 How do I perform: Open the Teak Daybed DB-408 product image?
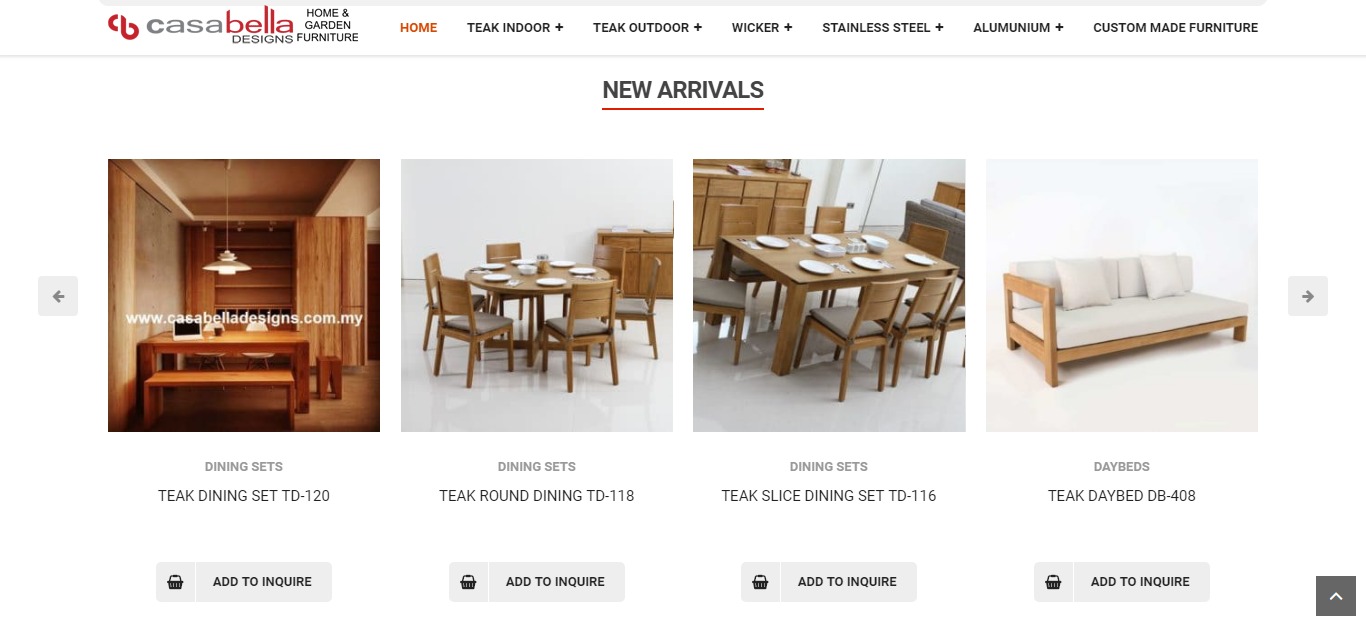click(x=1122, y=295)
